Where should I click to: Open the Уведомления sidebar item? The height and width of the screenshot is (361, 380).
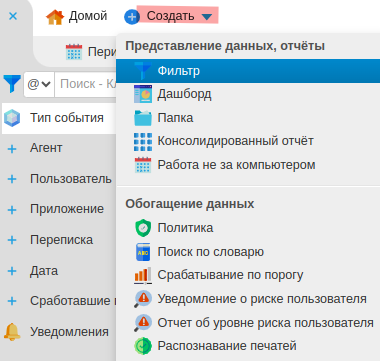click(x=59, y=332)
